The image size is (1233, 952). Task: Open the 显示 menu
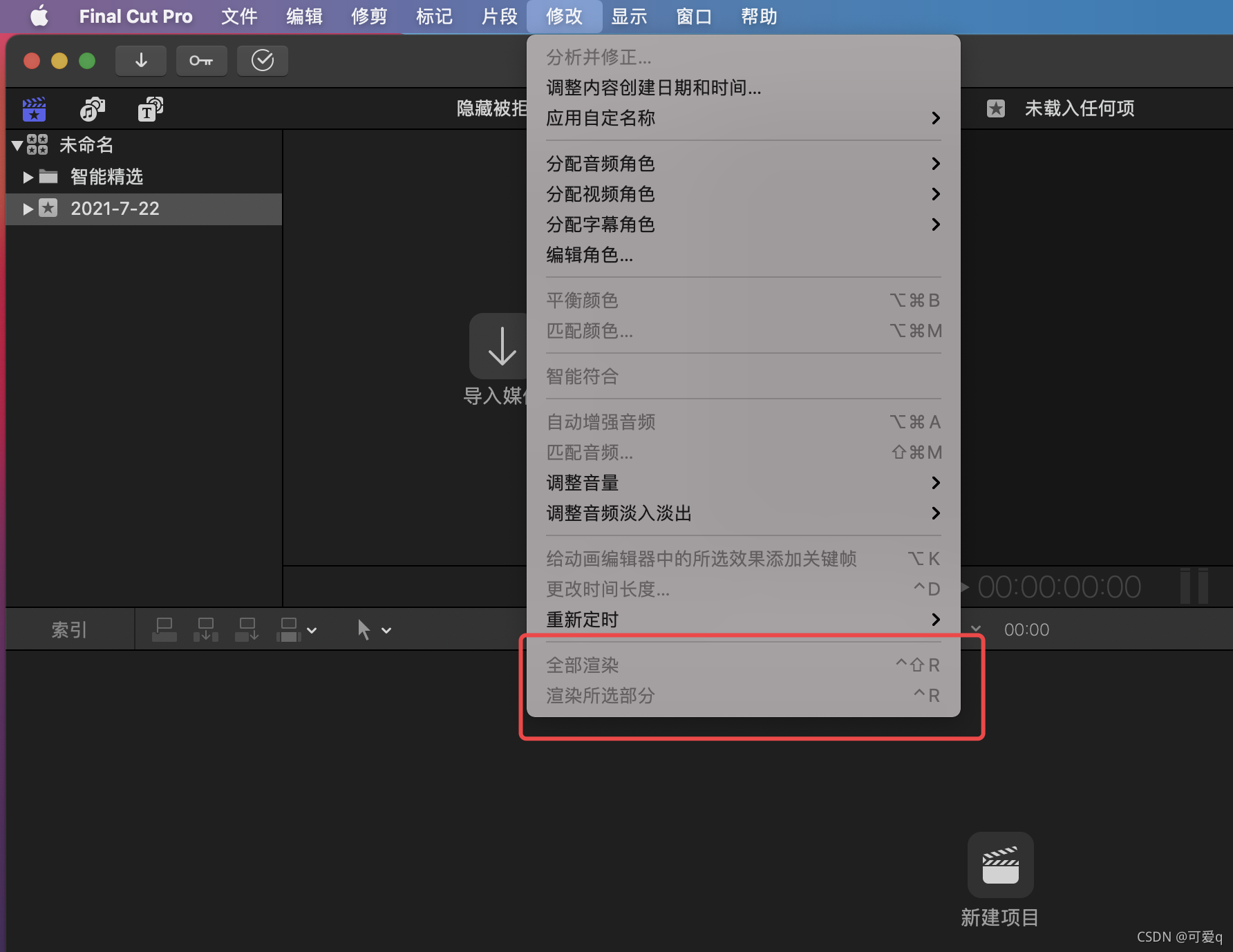[x=629, y=16]
